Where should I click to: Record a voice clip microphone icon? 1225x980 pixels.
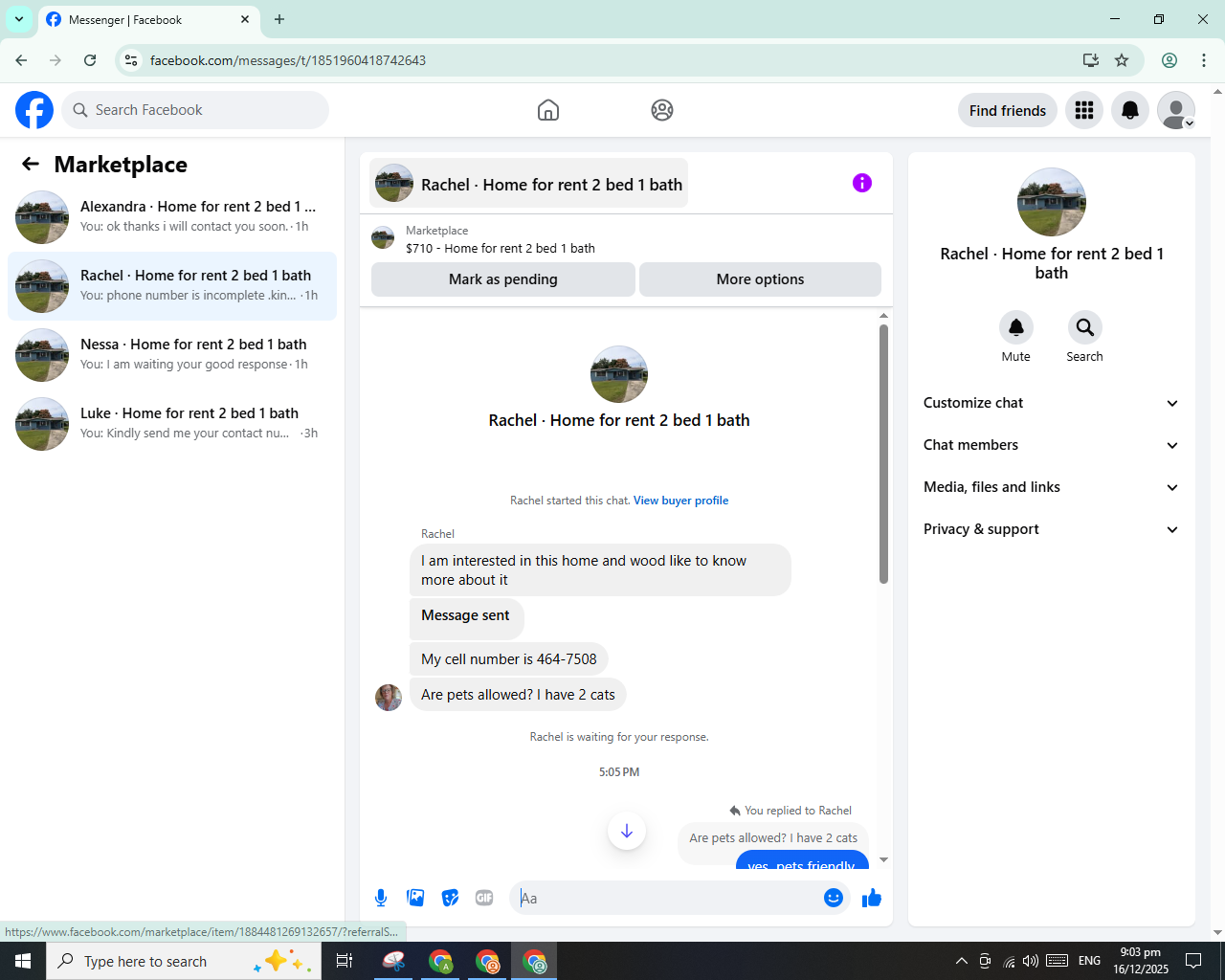(381, 898)
